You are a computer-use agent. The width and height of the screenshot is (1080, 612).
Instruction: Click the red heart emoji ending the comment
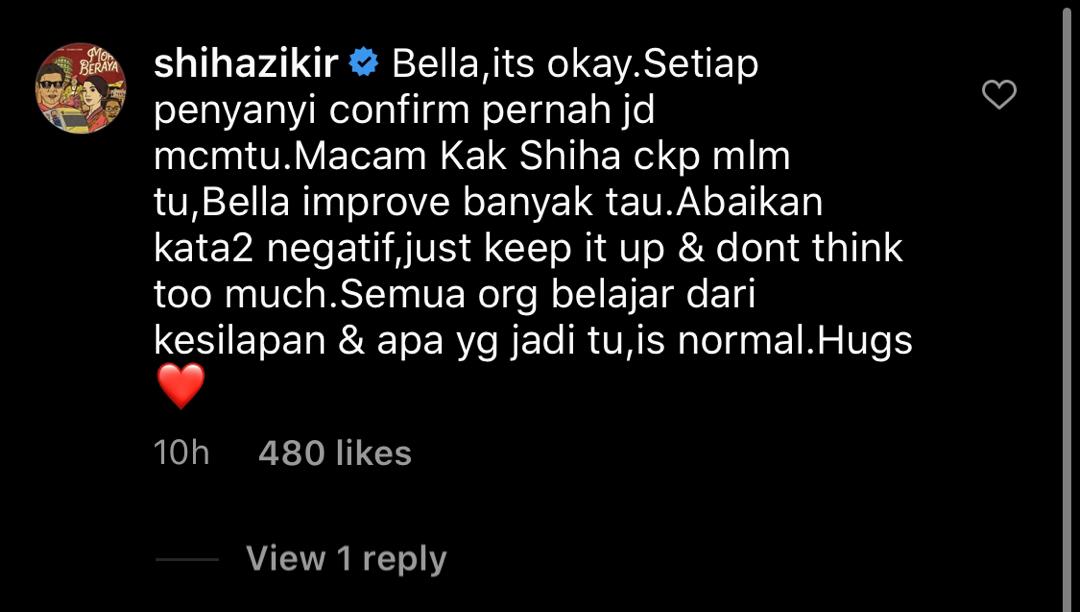click(181, 386)
